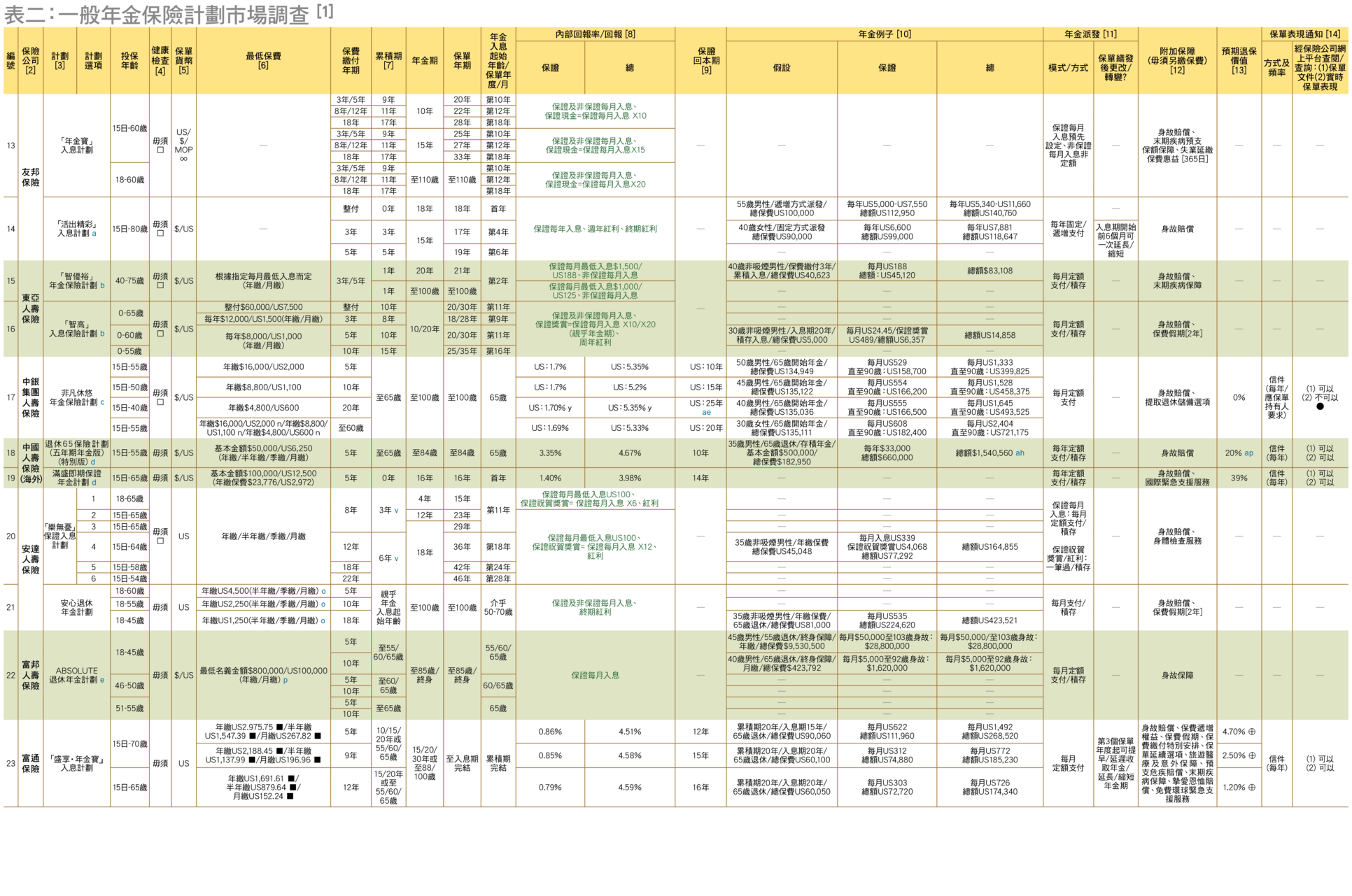Tick the health check box in 「年金寶」入息計劃 row

(160, 150)
